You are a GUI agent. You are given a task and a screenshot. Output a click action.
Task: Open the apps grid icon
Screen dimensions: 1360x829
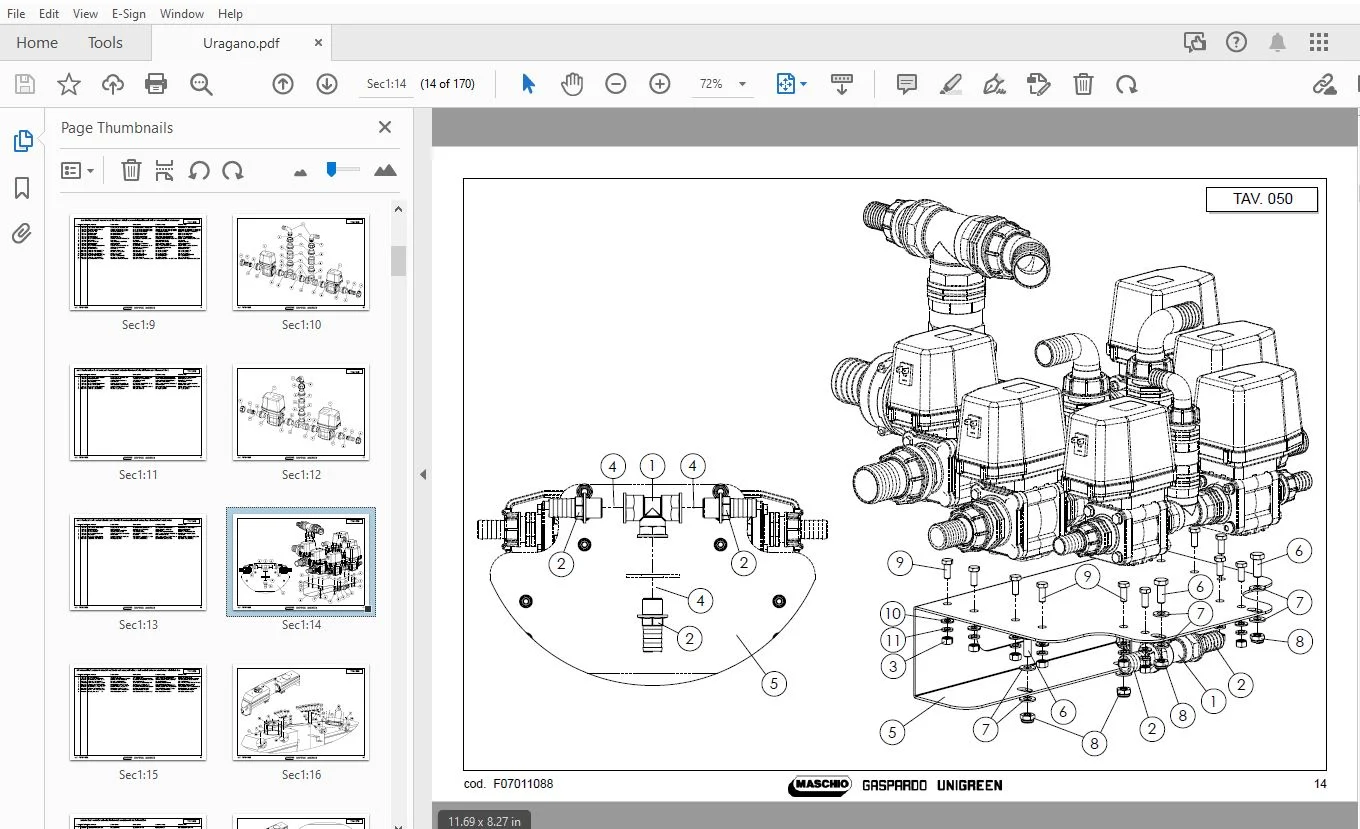(x=1319, y=42)
